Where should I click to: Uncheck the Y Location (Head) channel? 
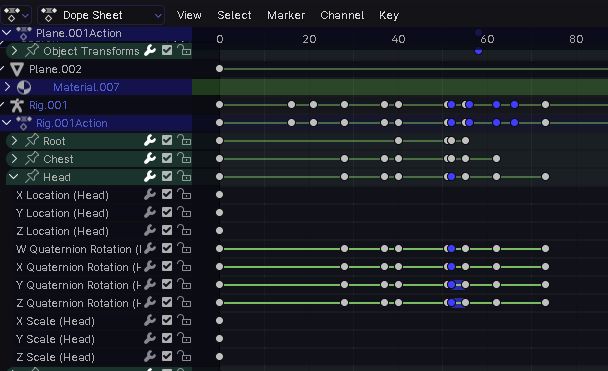167,212
